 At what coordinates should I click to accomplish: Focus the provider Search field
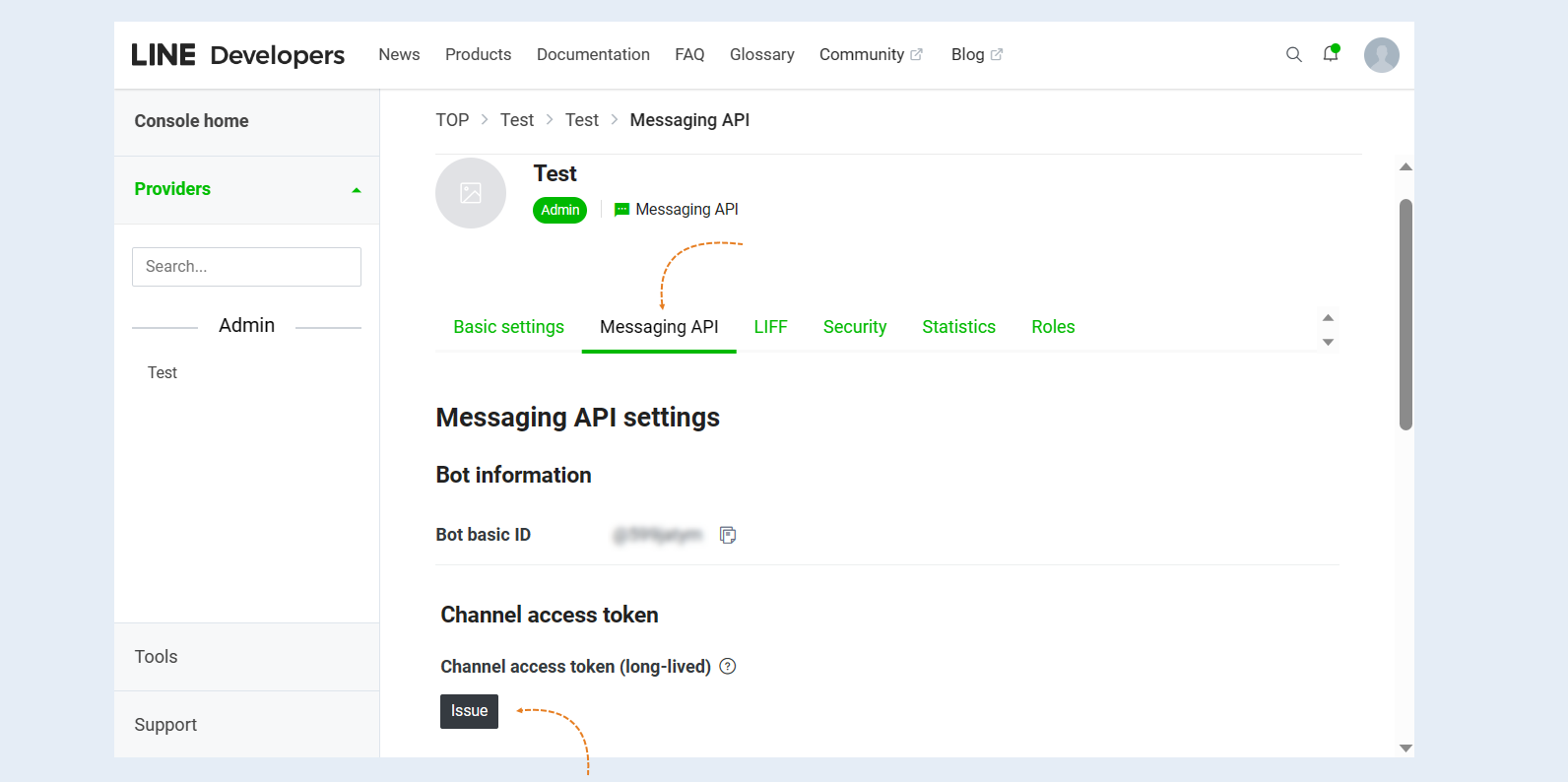[246, 267]
